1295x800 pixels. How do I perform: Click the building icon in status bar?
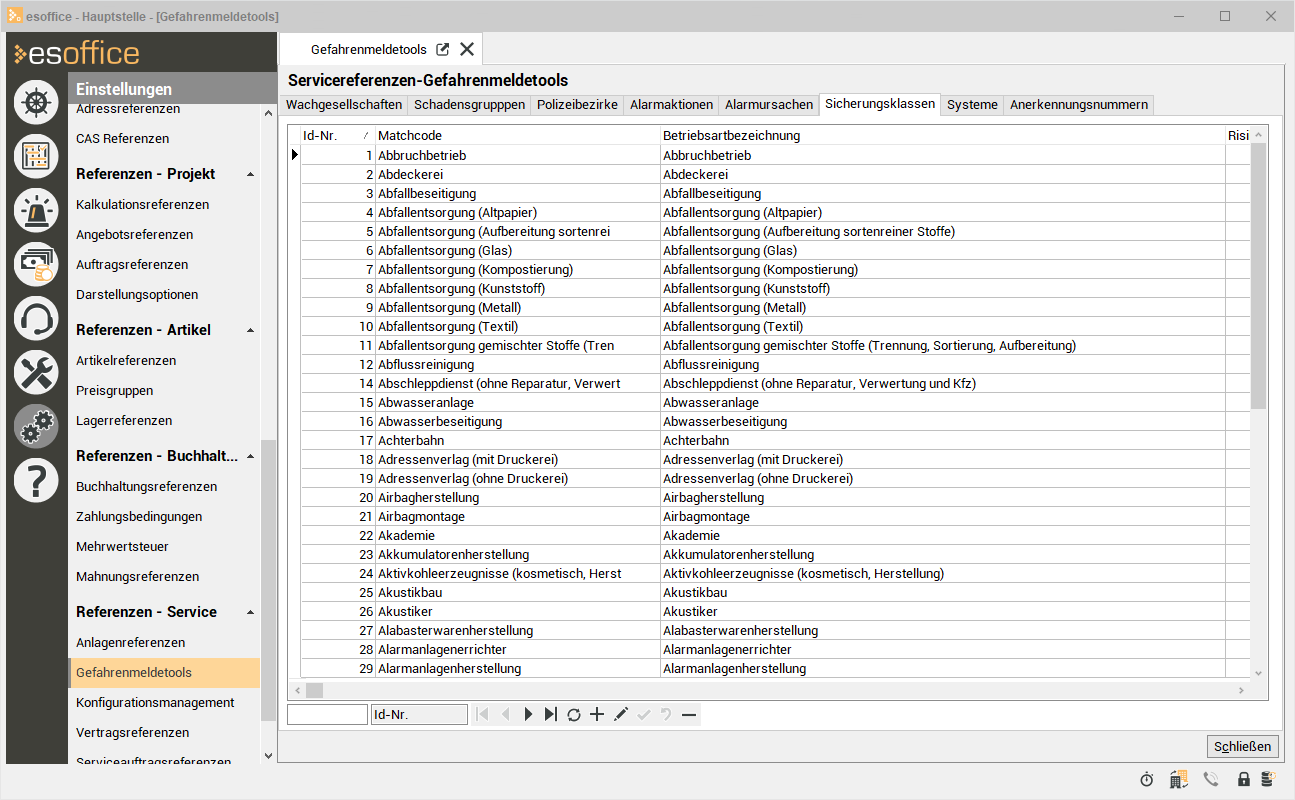point(1179,779)
